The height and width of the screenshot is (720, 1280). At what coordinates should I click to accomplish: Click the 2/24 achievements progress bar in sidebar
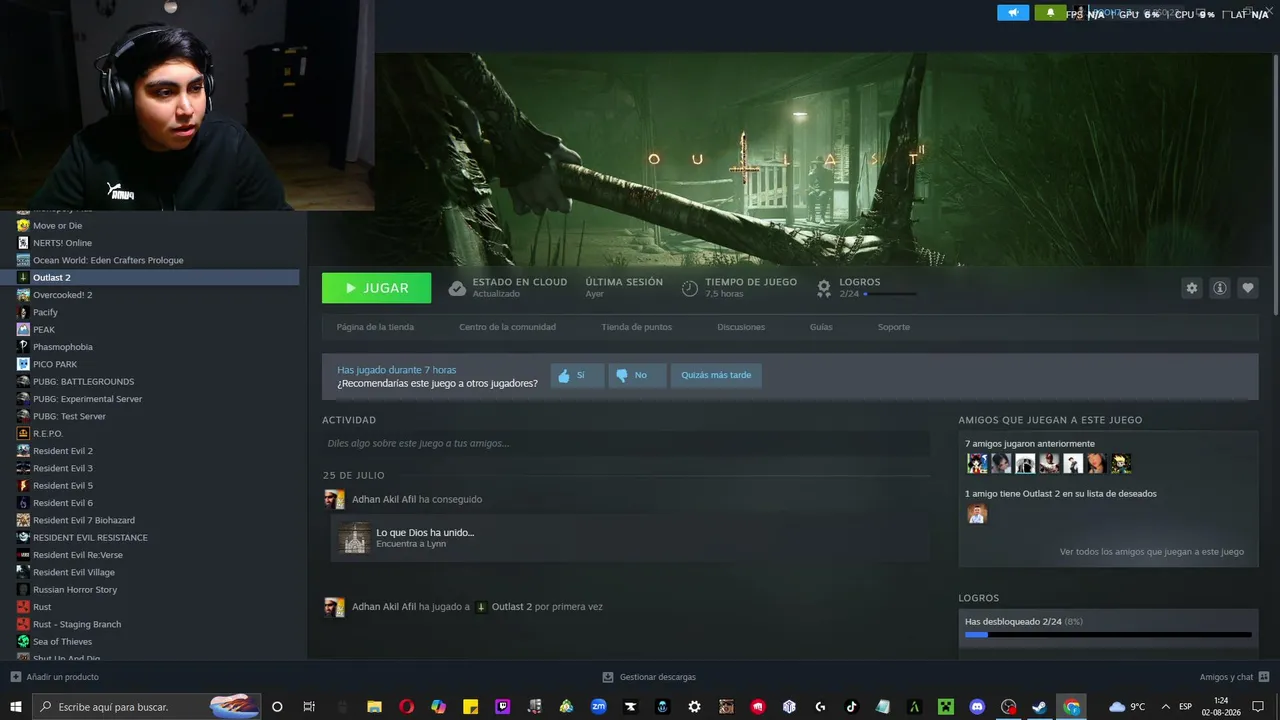click(x=1108, y=634)
